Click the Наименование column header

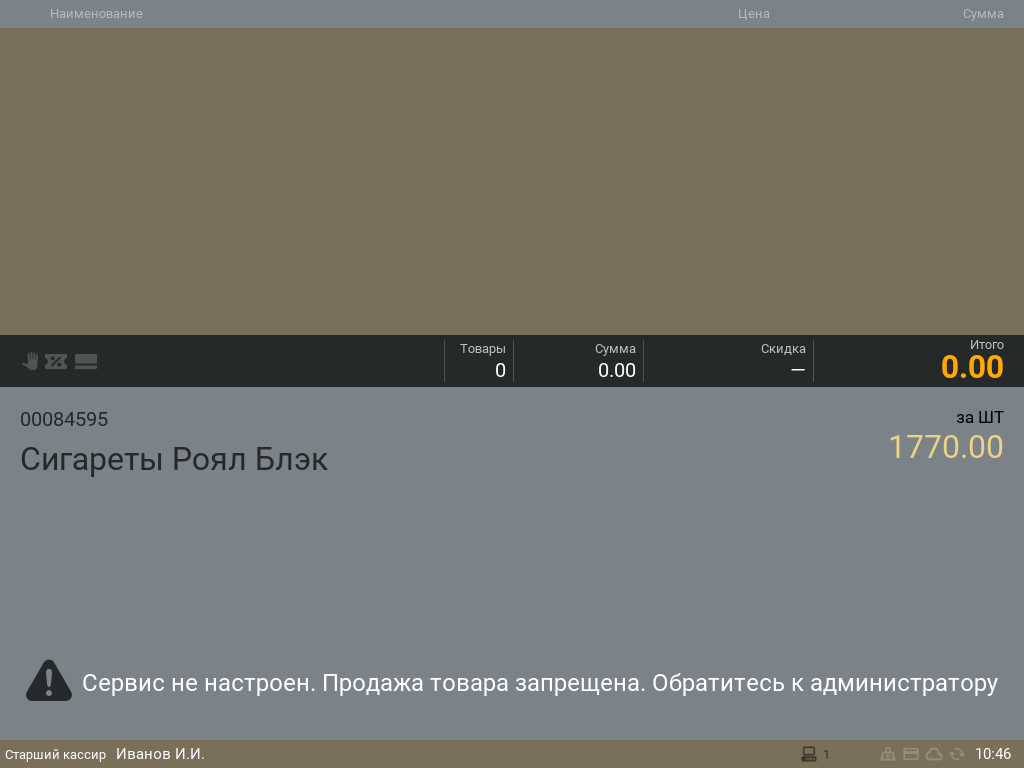97,14
